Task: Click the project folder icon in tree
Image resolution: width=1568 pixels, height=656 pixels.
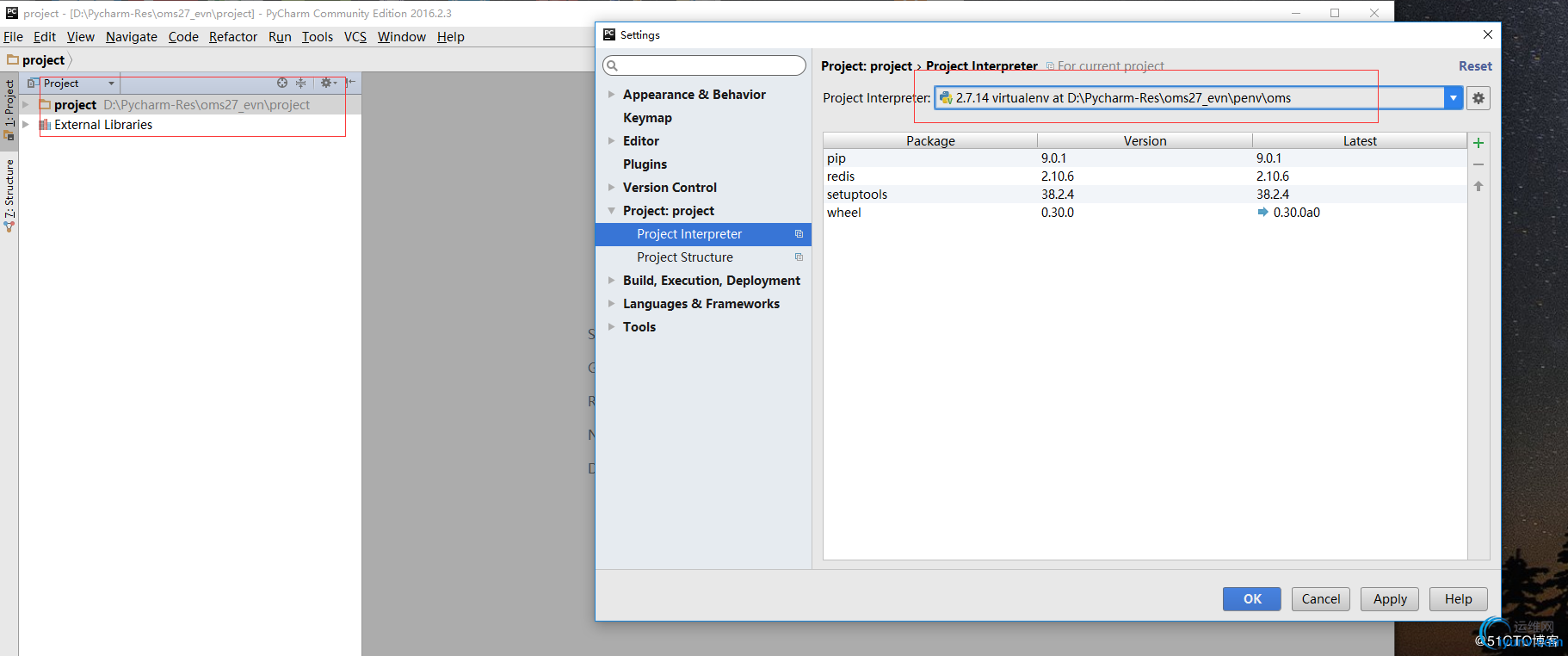Action: click(45, 104)
